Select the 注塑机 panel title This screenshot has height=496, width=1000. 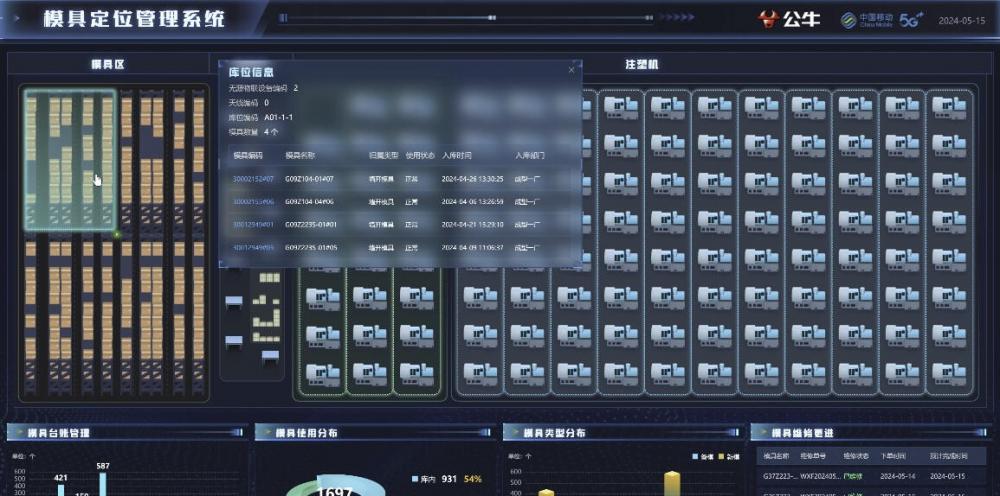641,64
